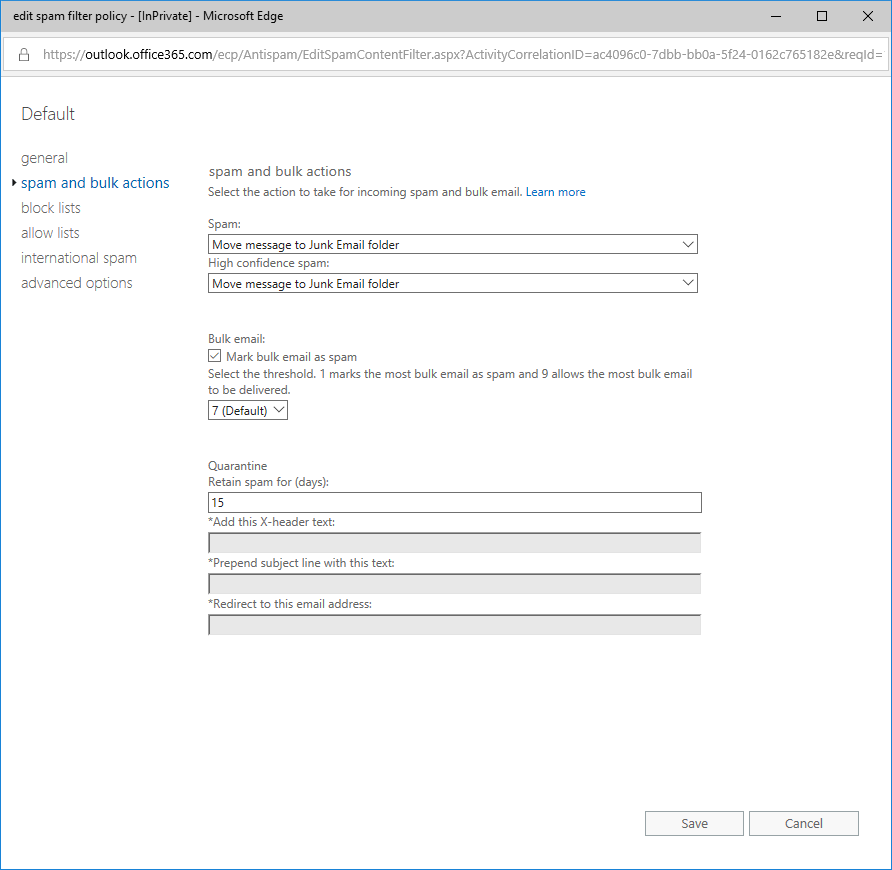The width and height of the screenshot is (892, 870).
Task: Toggle Mark bulk email as spam checkbox
Action: (x=214, y=356)
